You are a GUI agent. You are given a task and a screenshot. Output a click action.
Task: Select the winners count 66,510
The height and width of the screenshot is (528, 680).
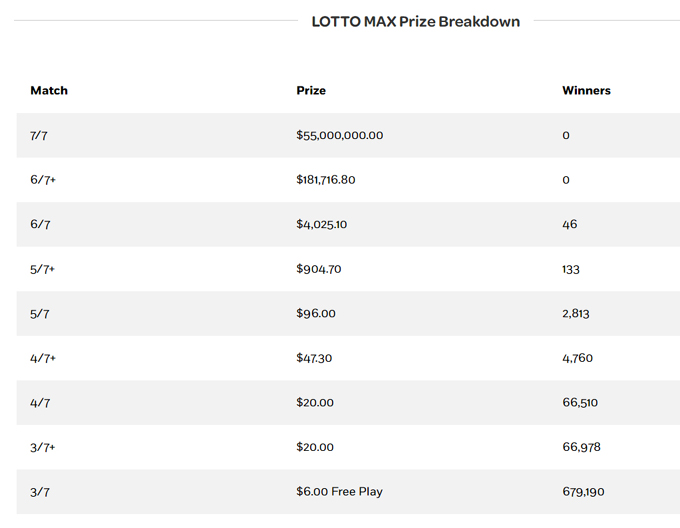(581, 402)
